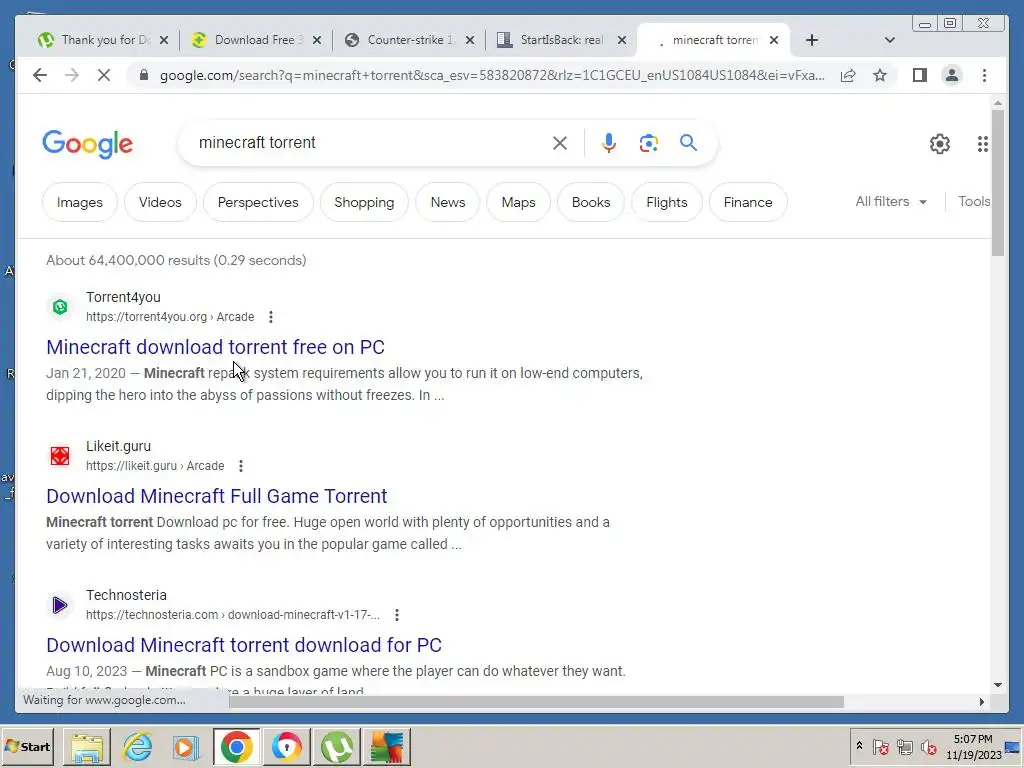
Task: Open the network tray icon
Action: 904,746
